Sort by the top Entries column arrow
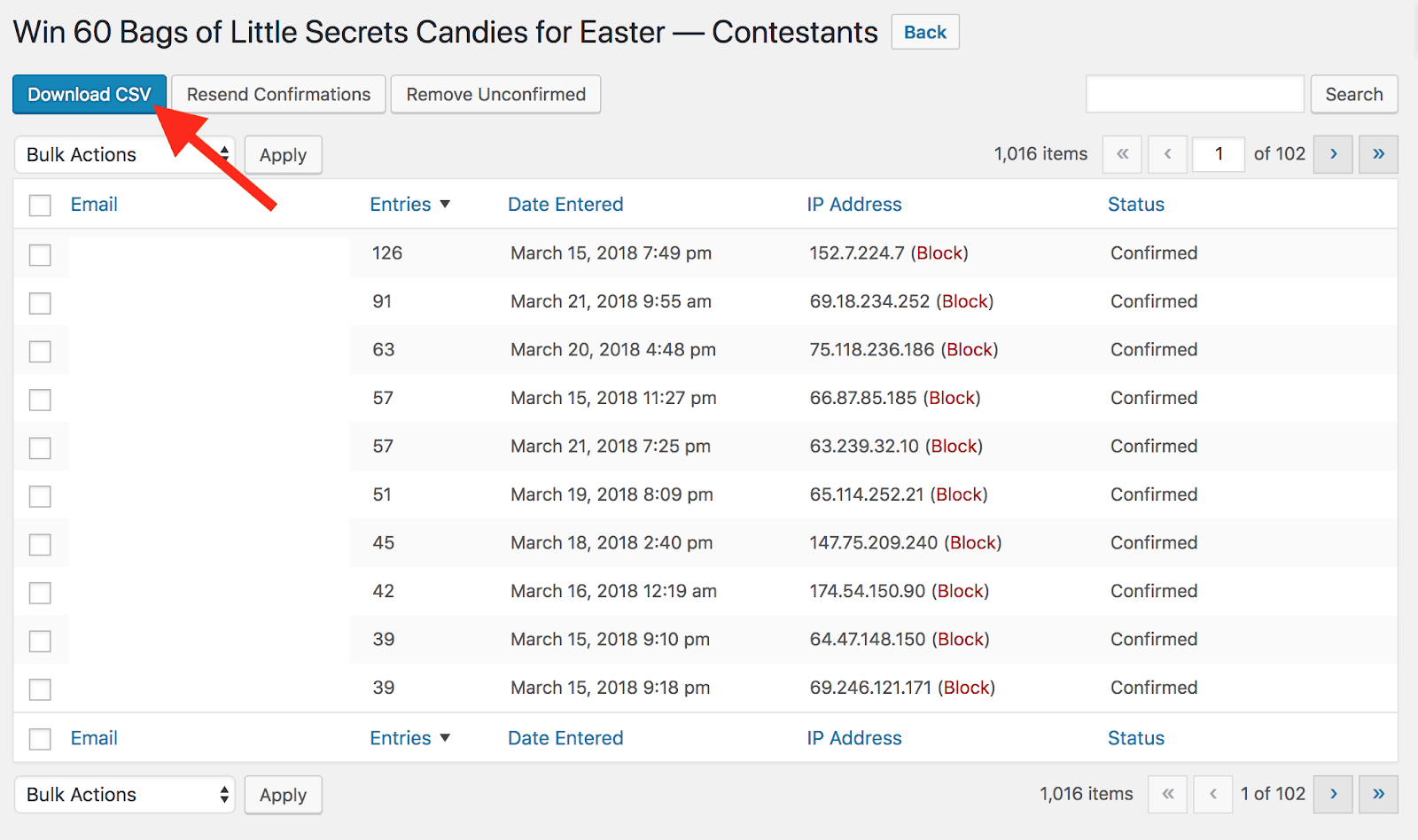The height and width of the screenshot is (840, 1418). (x=445, y=205)
